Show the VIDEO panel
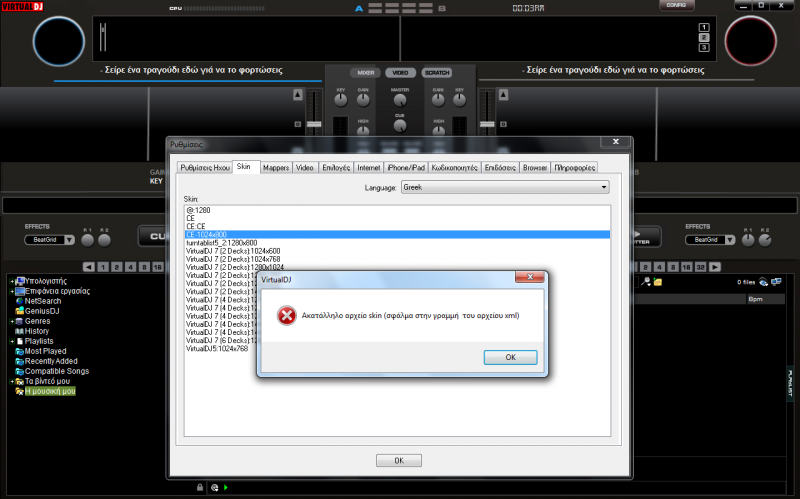800x499 pixels. (401, 72)
